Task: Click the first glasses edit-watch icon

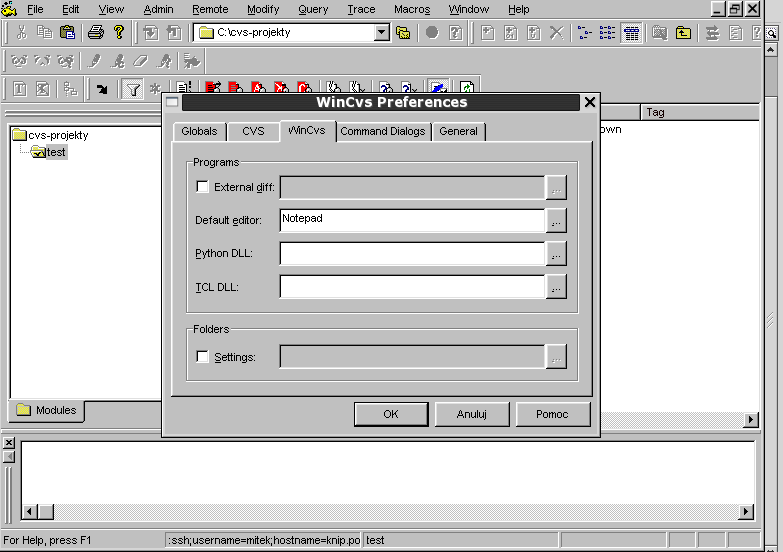Action: point(19,61)
